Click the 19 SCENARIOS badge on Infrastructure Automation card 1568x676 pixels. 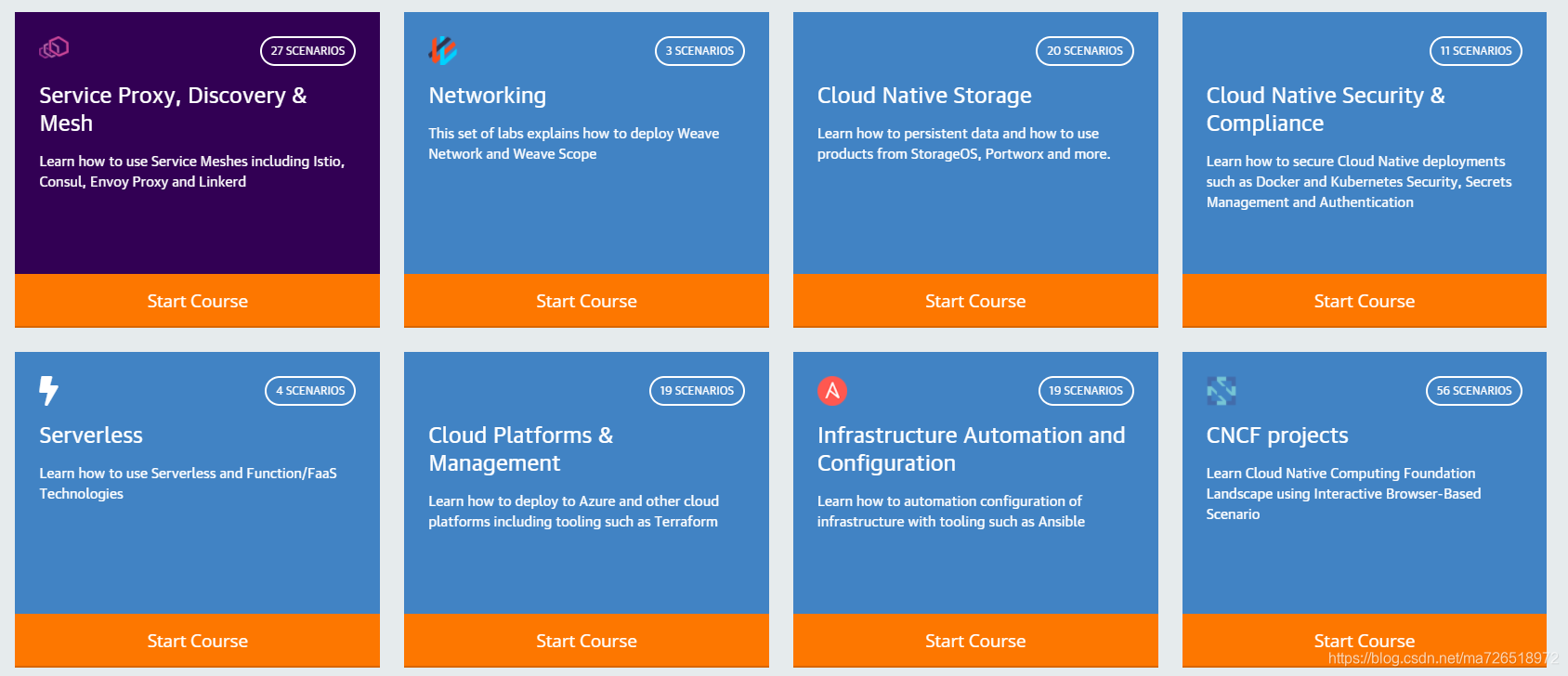[x=1086, y=391]
